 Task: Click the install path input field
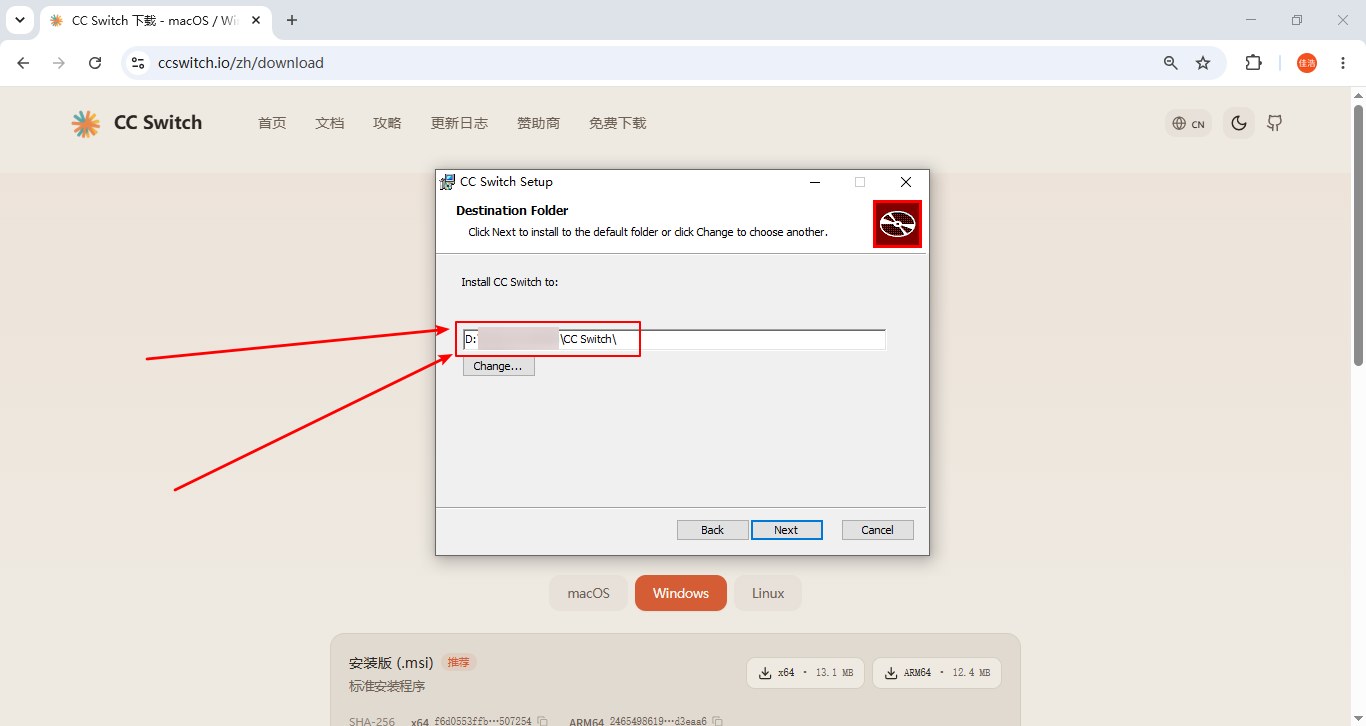point(674,340)
